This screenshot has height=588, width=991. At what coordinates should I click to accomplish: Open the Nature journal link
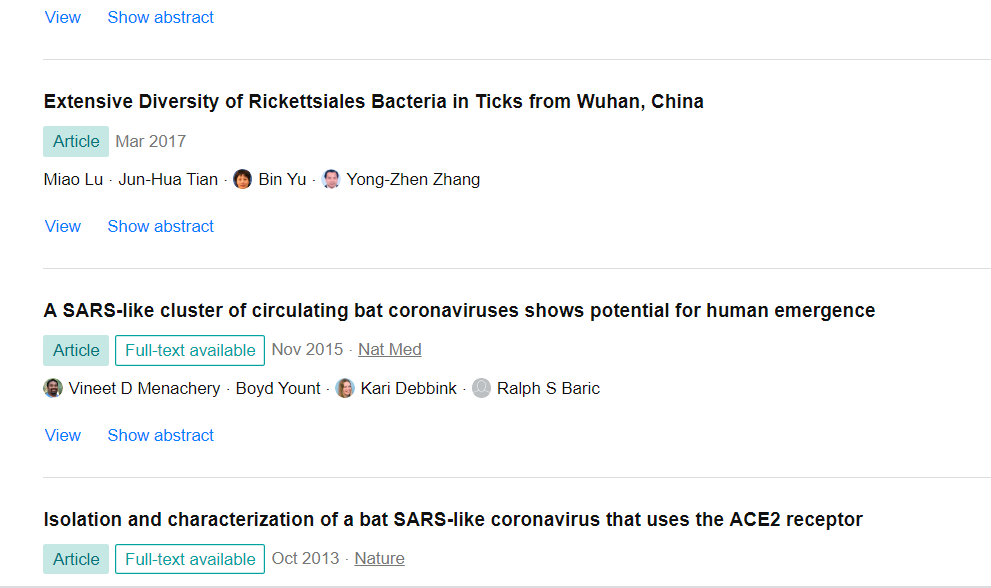click(x=379, y=559)
